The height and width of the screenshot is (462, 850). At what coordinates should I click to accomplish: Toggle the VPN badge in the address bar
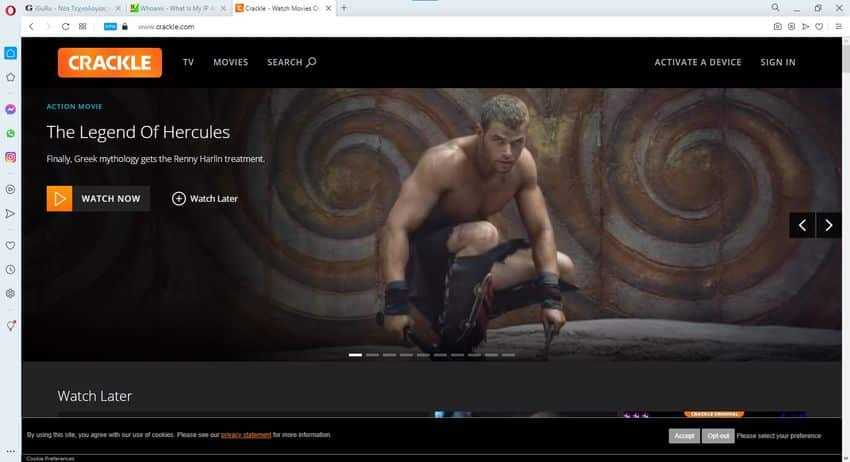tap(110, 27)
